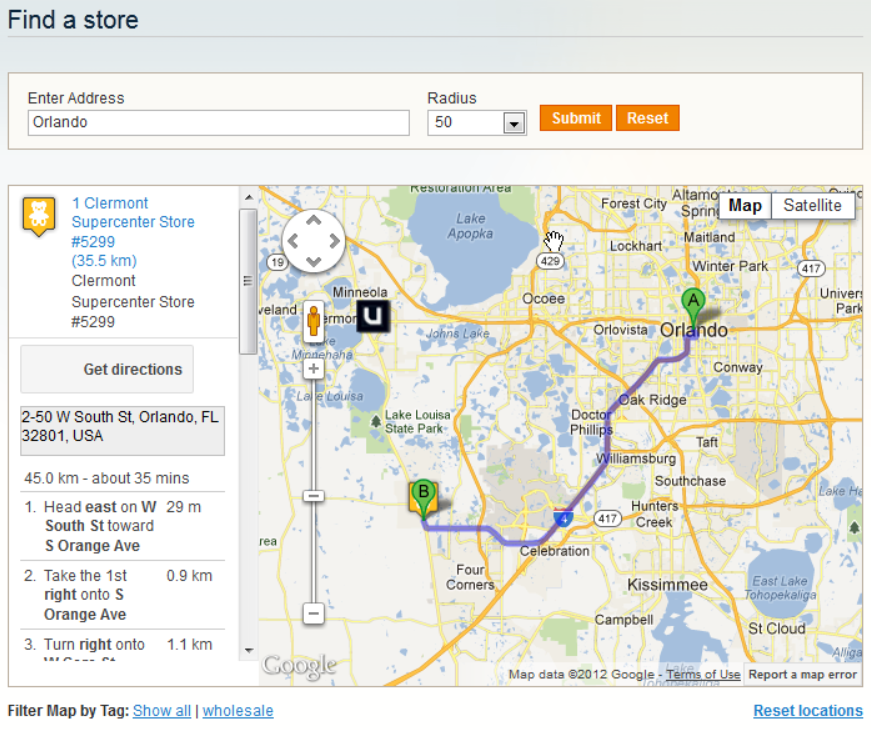Click the Get directions button

[107, 369]
